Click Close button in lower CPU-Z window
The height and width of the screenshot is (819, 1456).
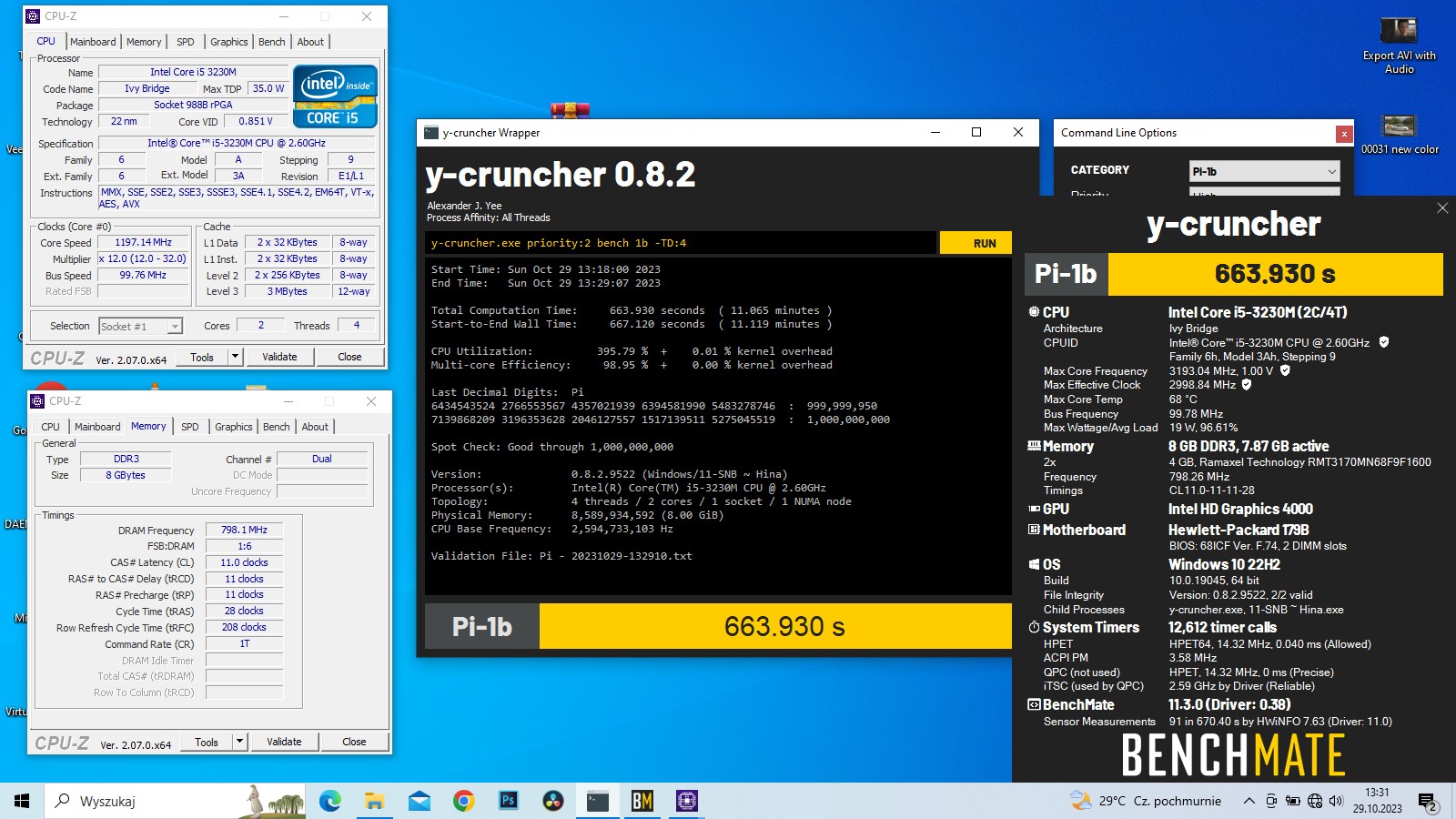click(x=354, y=742)
